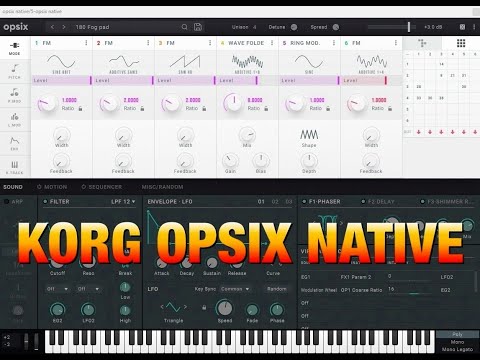This screenshot has width=480, height=360.
Task: Select the MODE page icon in sidebar
Action: click(14, 48)
